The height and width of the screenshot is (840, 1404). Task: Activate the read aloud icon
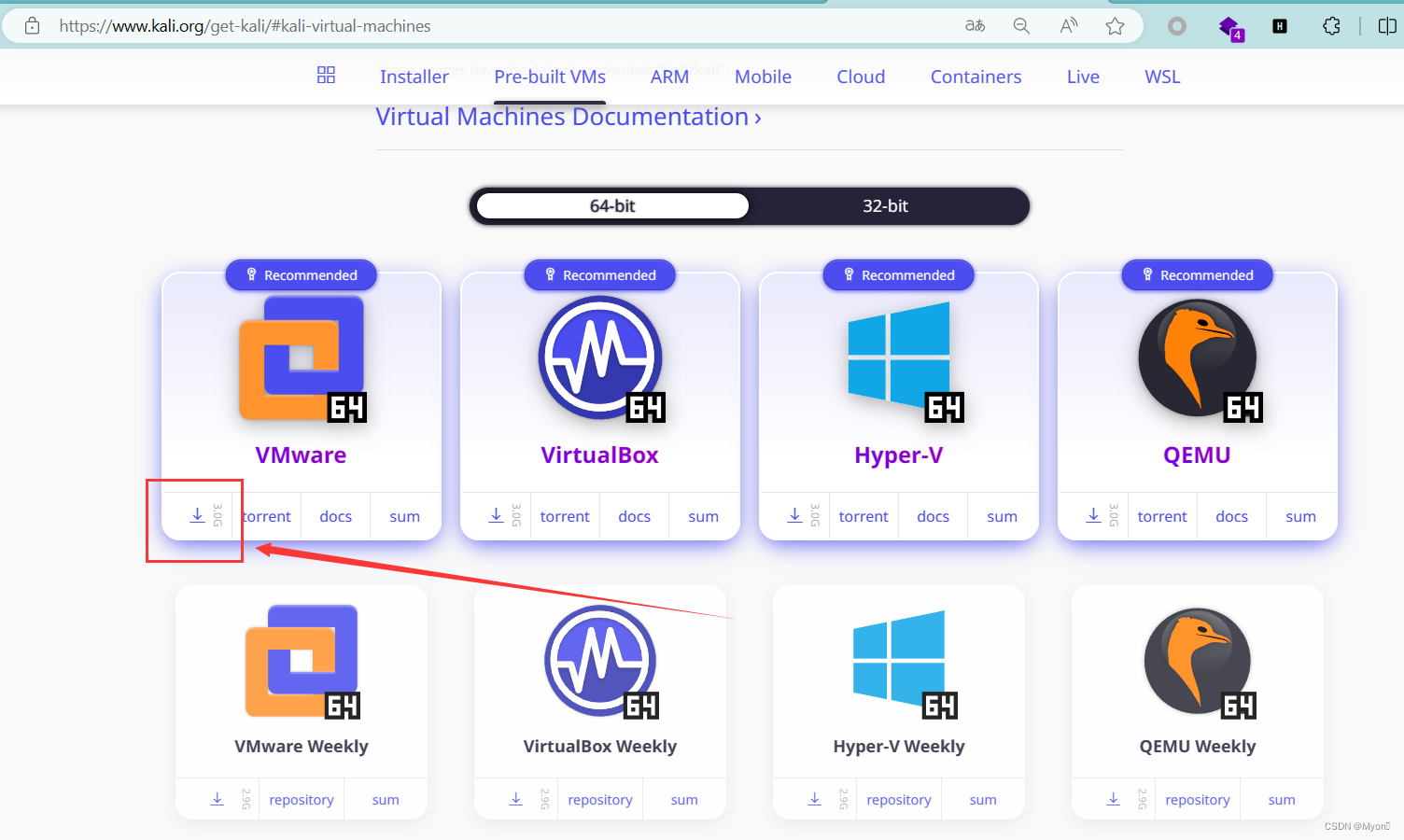pos(1068,26)
